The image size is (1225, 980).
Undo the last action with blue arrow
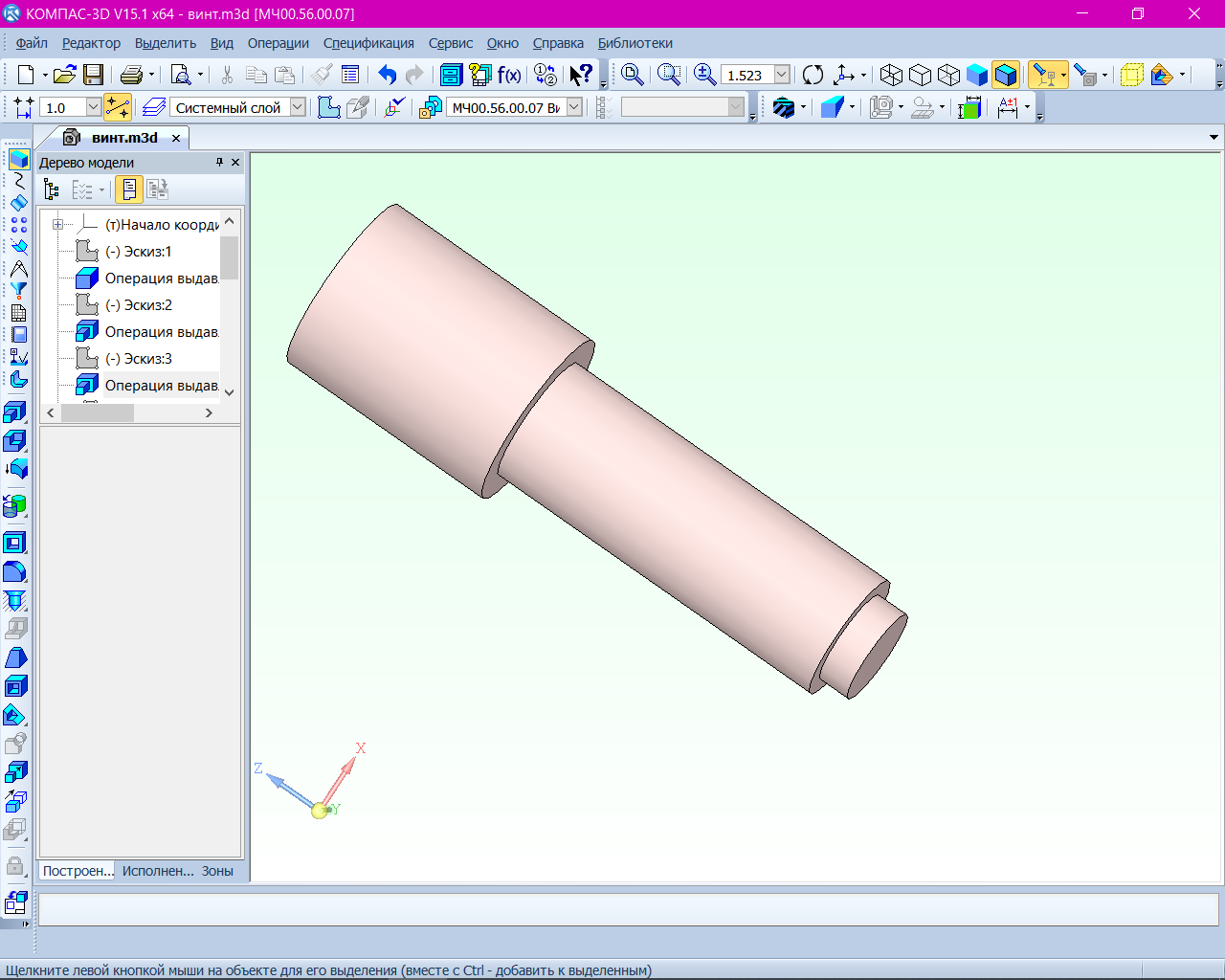click(x=387, y=75)
